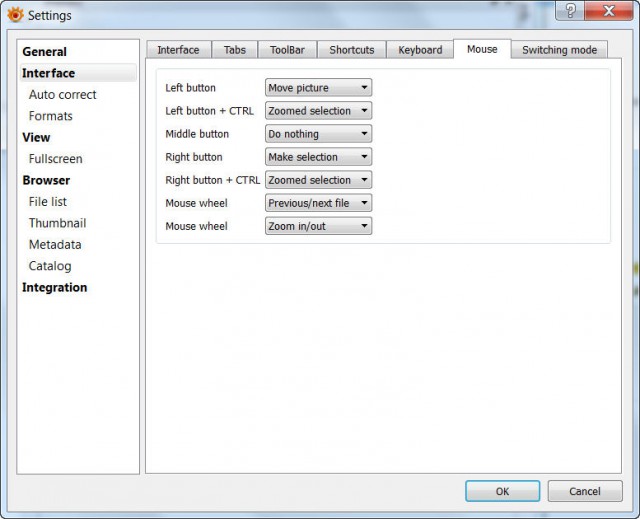Select the Mouse tab
This screenshot has height=519, width=640.
[482, 49]
